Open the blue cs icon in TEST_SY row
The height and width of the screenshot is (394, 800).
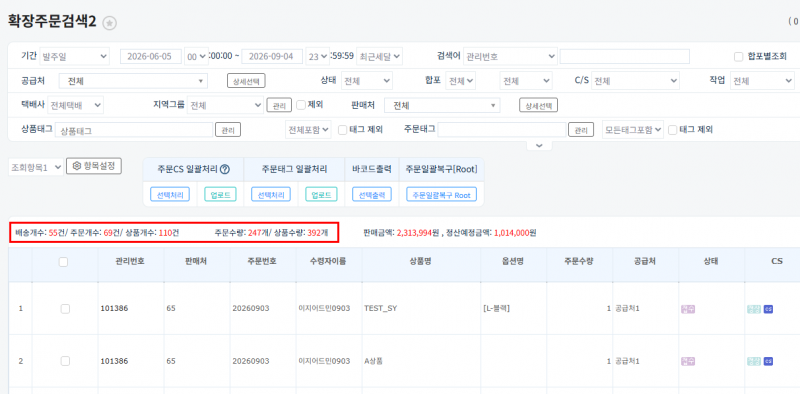click(x=768, y=309)
